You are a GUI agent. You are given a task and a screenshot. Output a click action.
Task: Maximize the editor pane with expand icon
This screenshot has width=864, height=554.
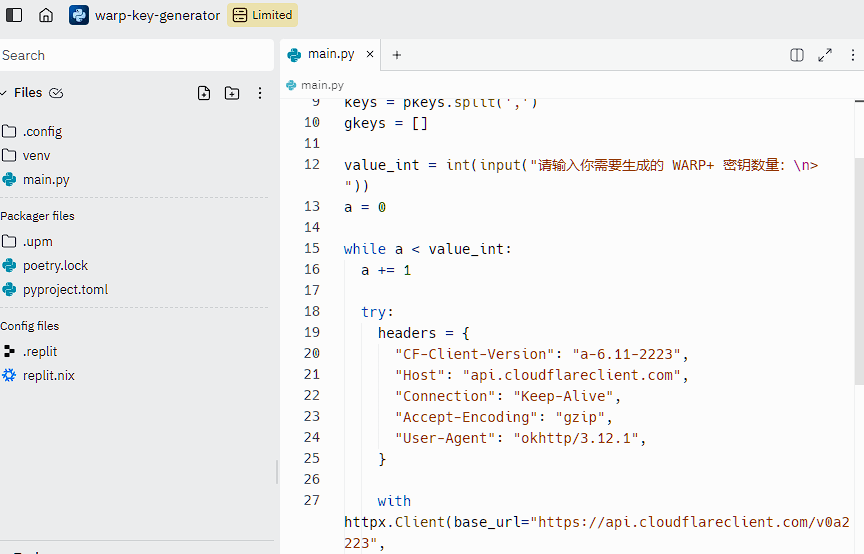tap(825, 55)
